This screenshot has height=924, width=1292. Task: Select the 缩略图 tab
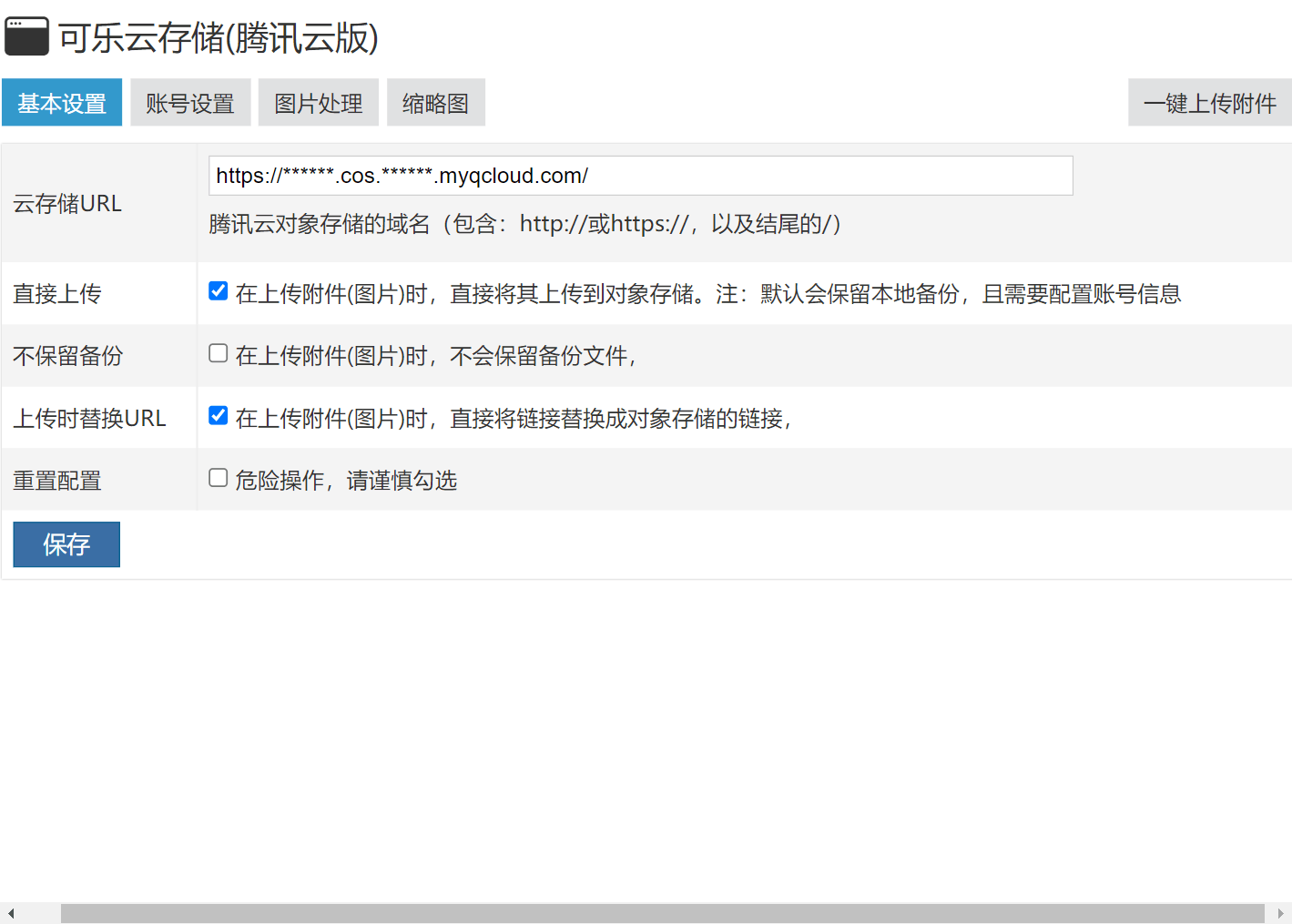(x=436, y=102)
